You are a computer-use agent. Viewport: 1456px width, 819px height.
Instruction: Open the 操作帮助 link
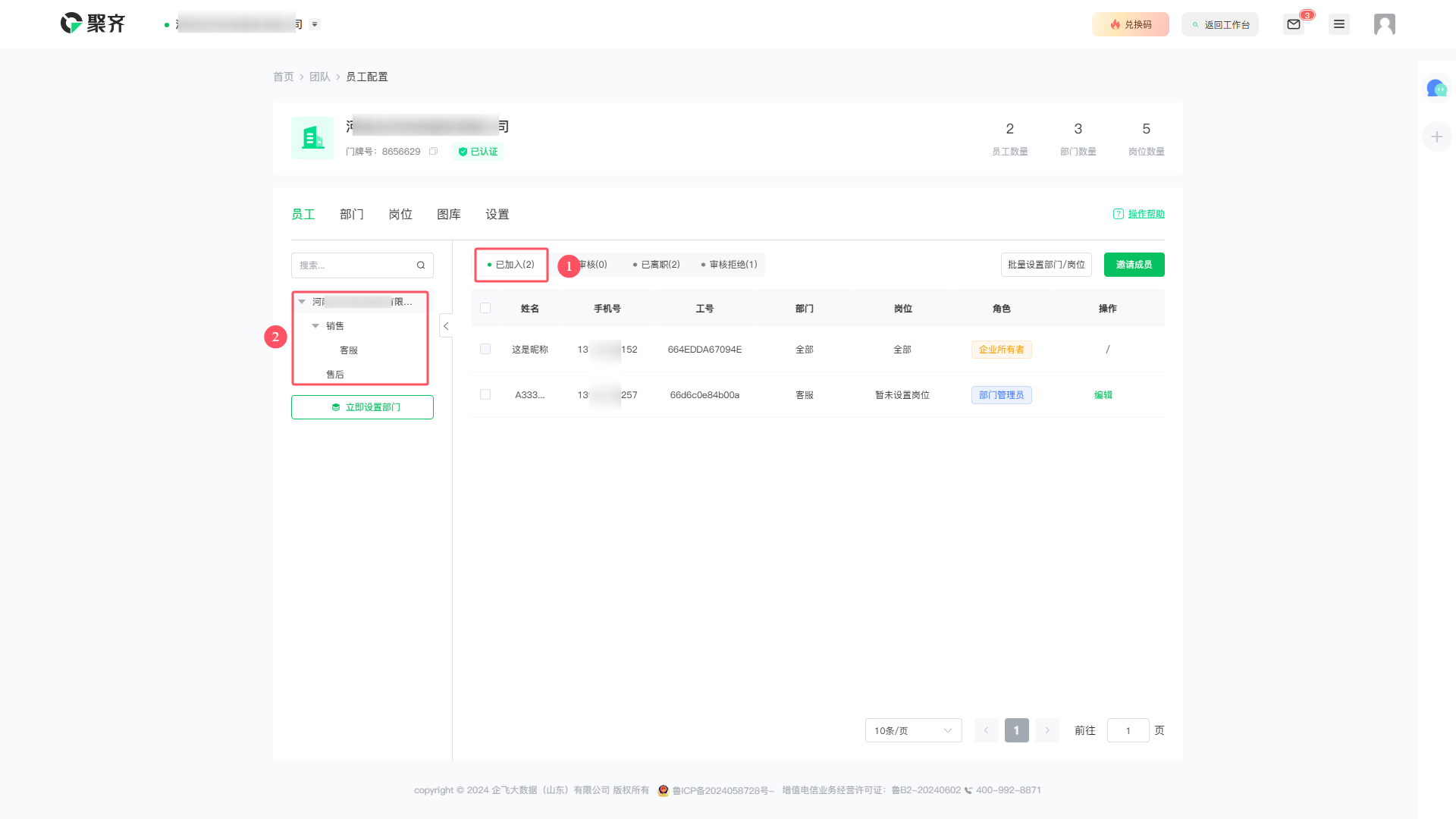[x=1146, y=214]
